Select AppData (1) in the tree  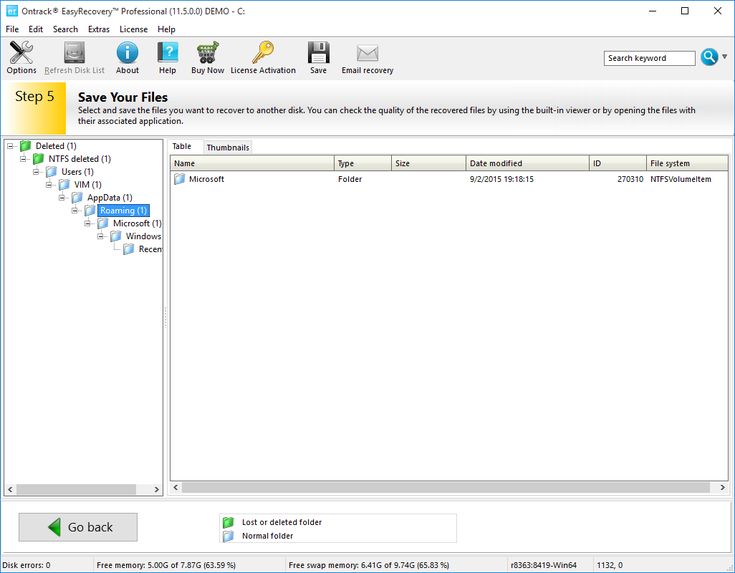[110, 198]
